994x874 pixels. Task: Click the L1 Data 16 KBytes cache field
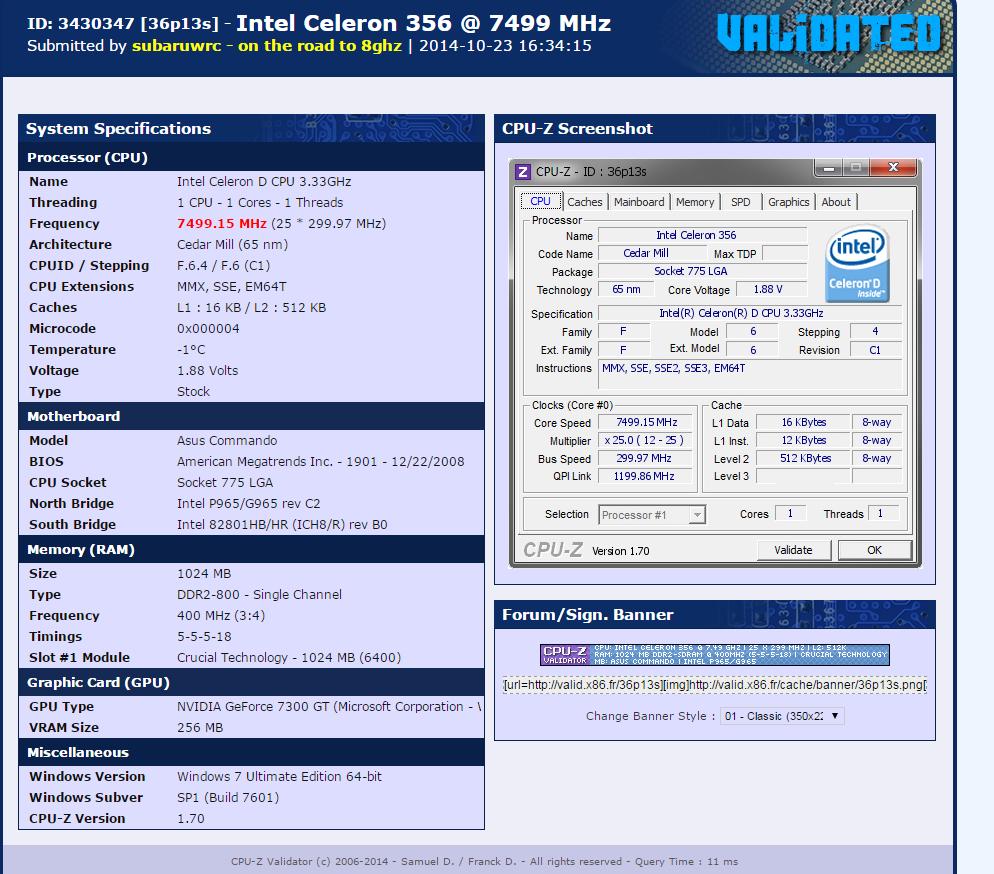point(803,423)
